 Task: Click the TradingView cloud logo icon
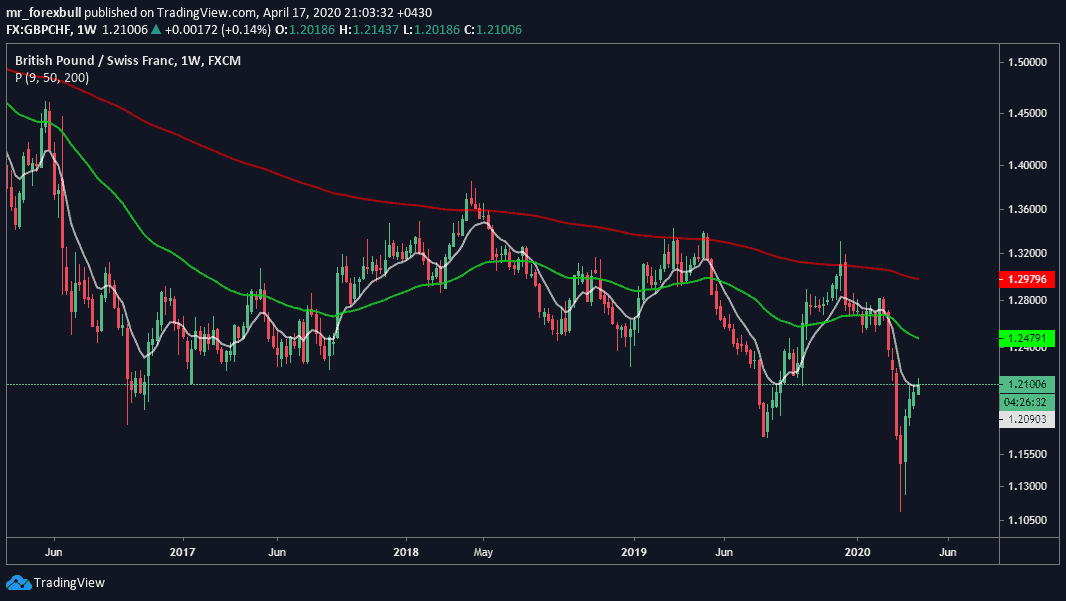coord(18,582)
